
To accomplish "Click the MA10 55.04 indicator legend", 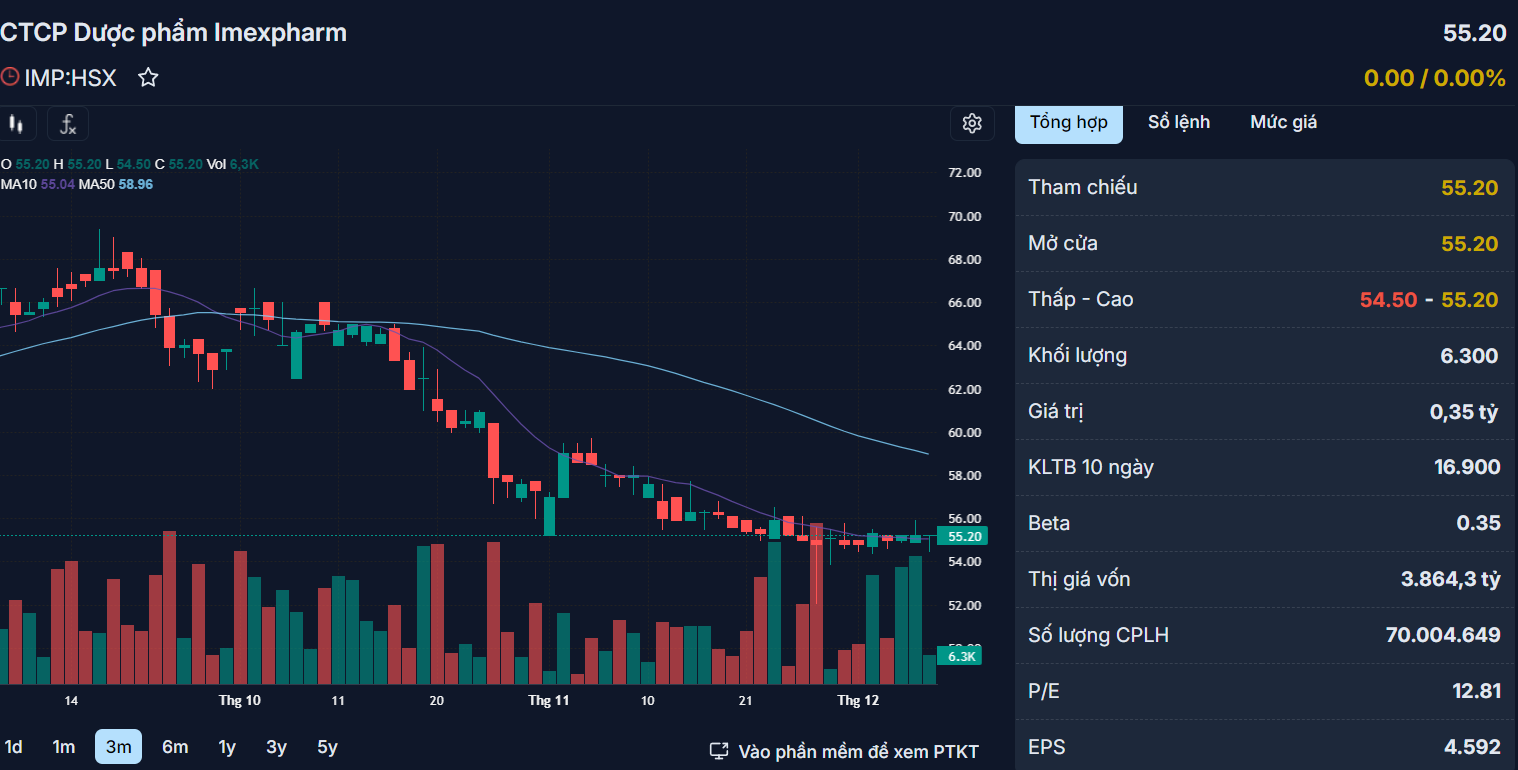I will (x=37, y=184).
